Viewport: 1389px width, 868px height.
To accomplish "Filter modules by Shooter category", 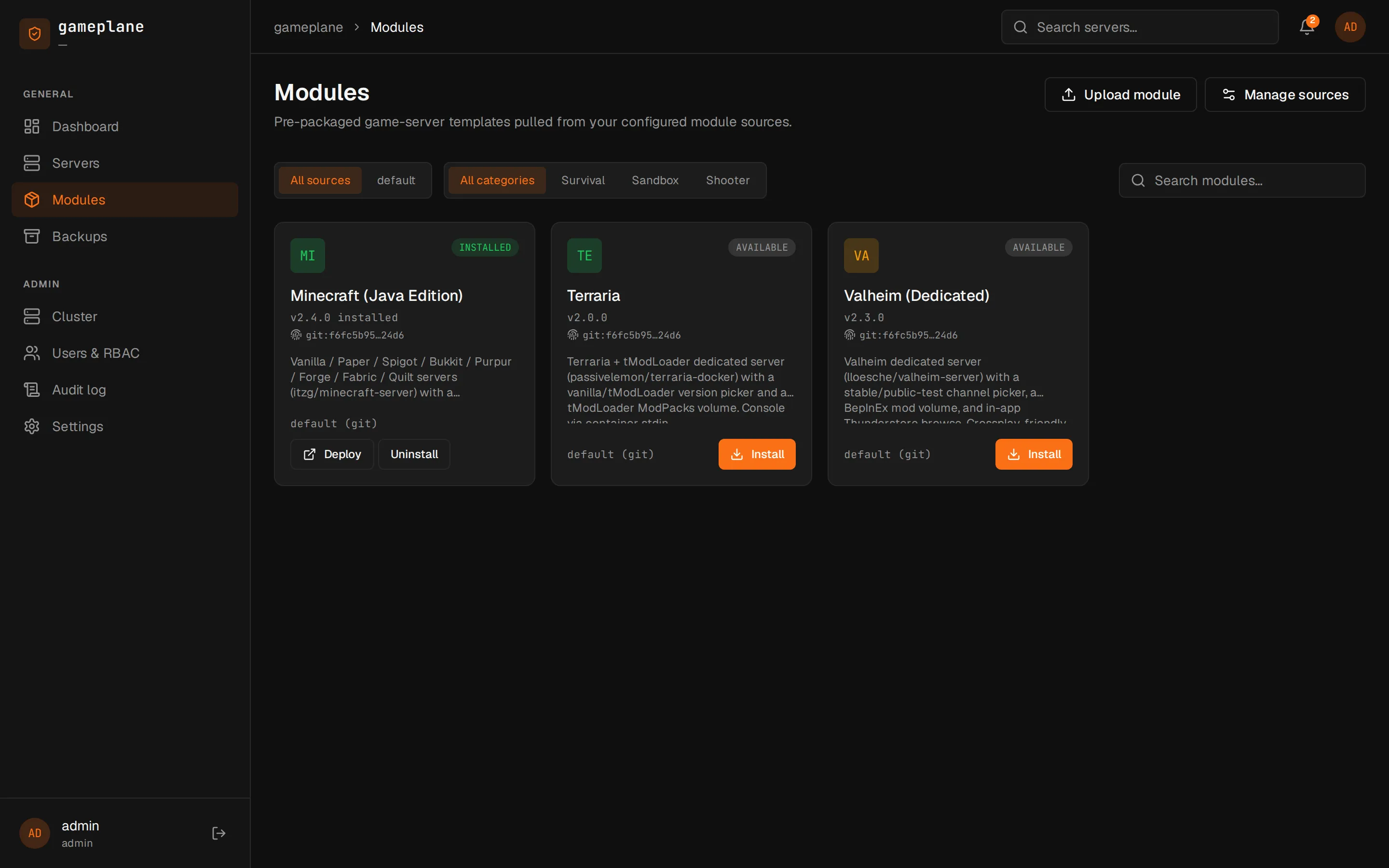I will pos(728,180).
